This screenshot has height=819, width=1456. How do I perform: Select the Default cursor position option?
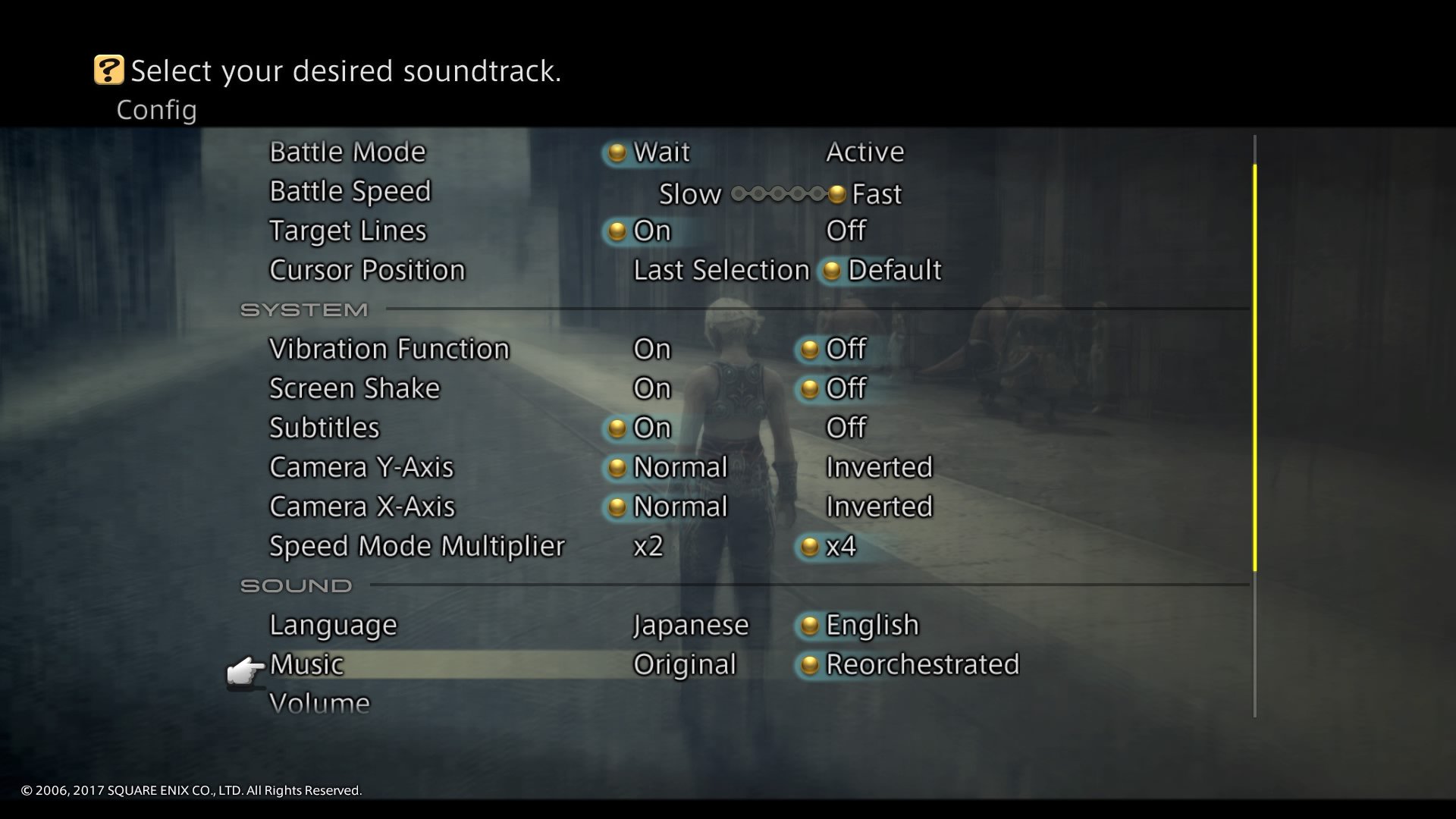pos(894,270)
